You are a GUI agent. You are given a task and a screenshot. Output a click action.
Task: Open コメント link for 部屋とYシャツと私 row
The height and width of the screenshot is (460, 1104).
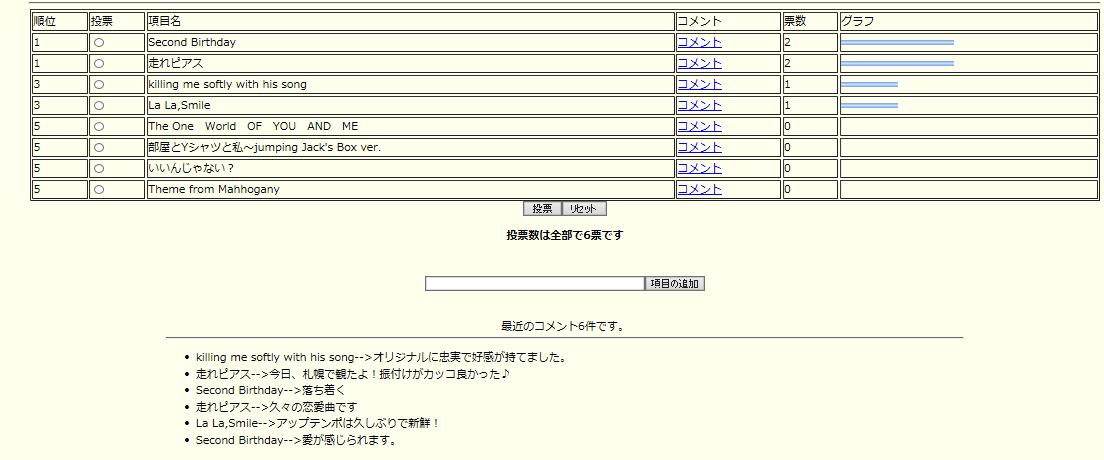699,148
